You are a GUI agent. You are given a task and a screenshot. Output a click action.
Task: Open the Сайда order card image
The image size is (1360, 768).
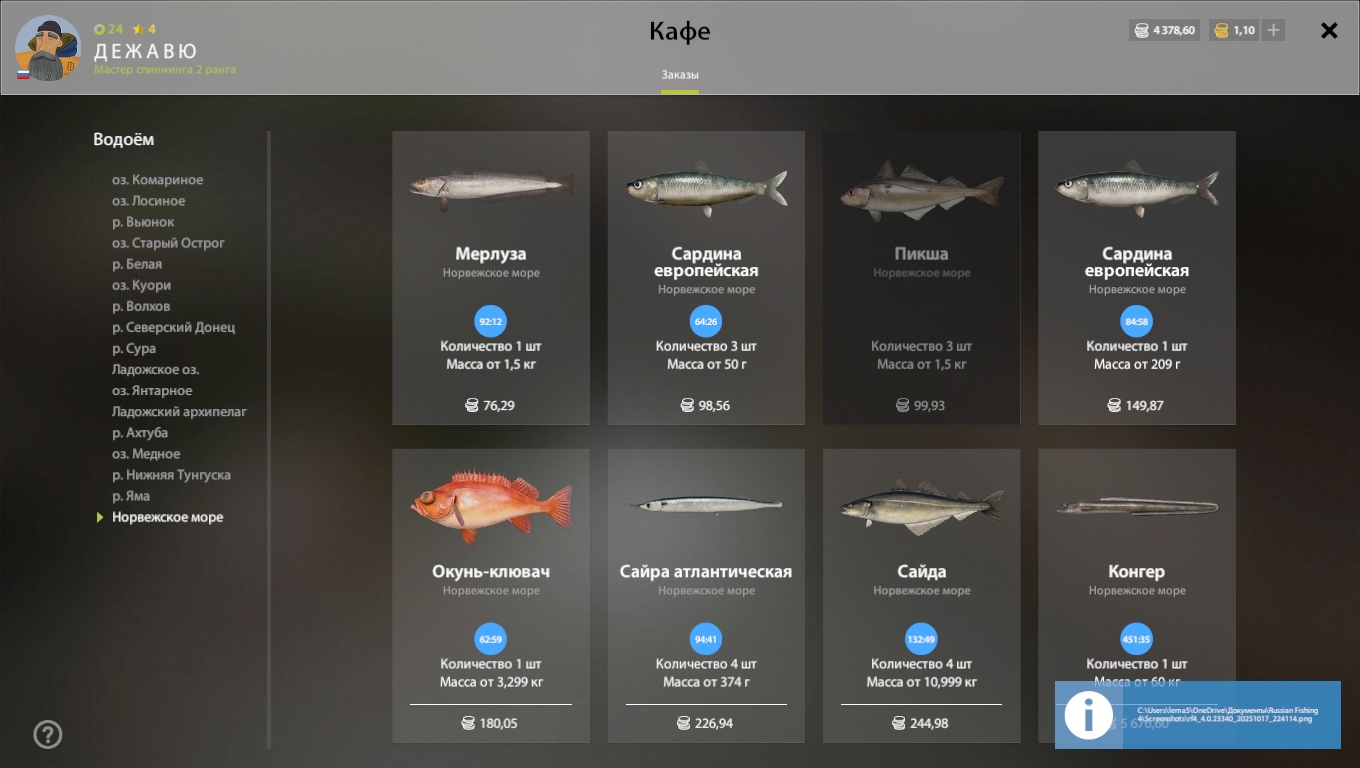921,506
